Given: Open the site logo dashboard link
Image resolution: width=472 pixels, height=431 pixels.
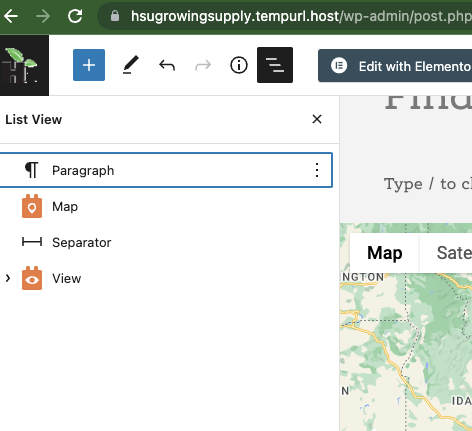Looking at the screenshot, I should (24, 65).
